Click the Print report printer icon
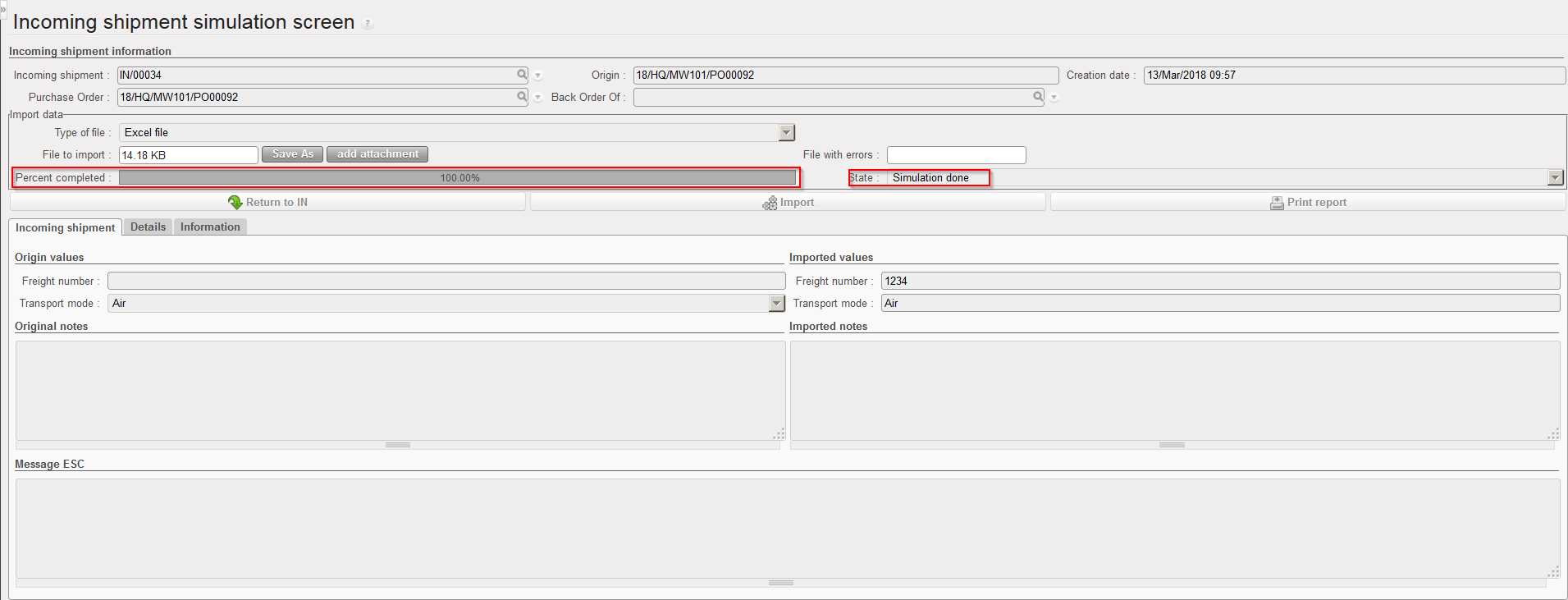This screenshot has width=1568, height=600. pos(1277,203)
